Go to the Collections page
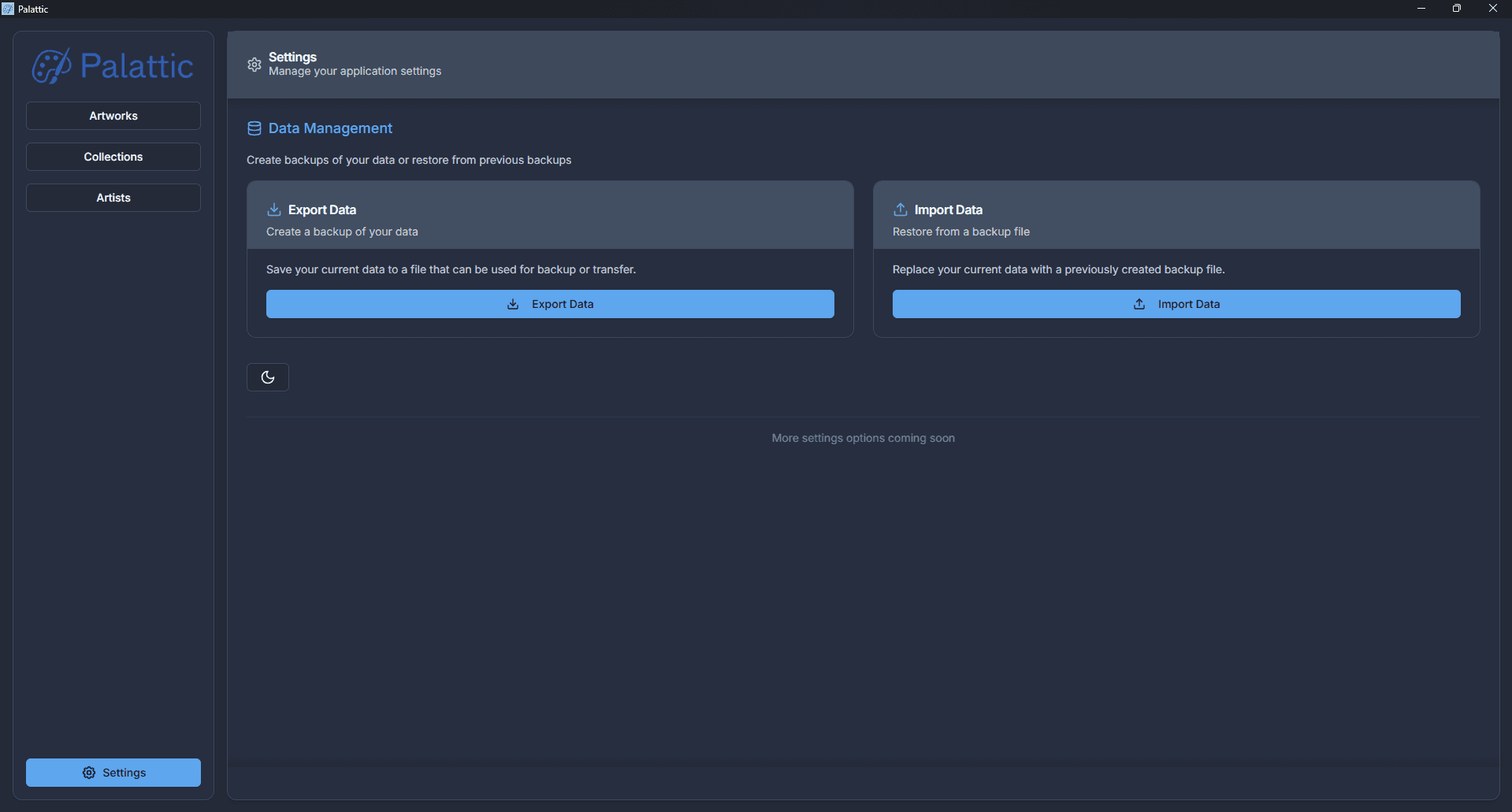Viewport: 1512px width, 812px height. pos(113,157)
